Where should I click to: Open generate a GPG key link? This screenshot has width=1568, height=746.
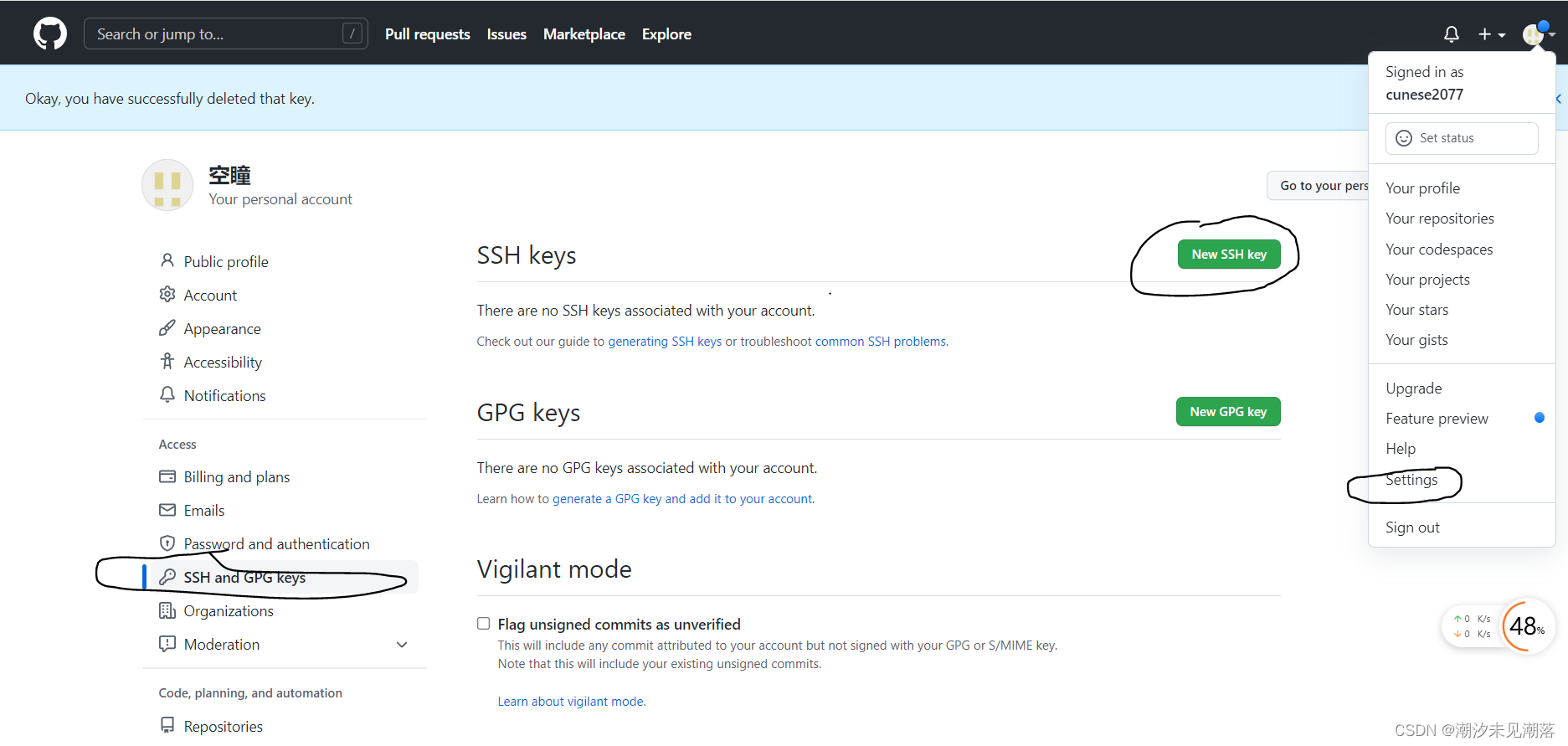682,499
